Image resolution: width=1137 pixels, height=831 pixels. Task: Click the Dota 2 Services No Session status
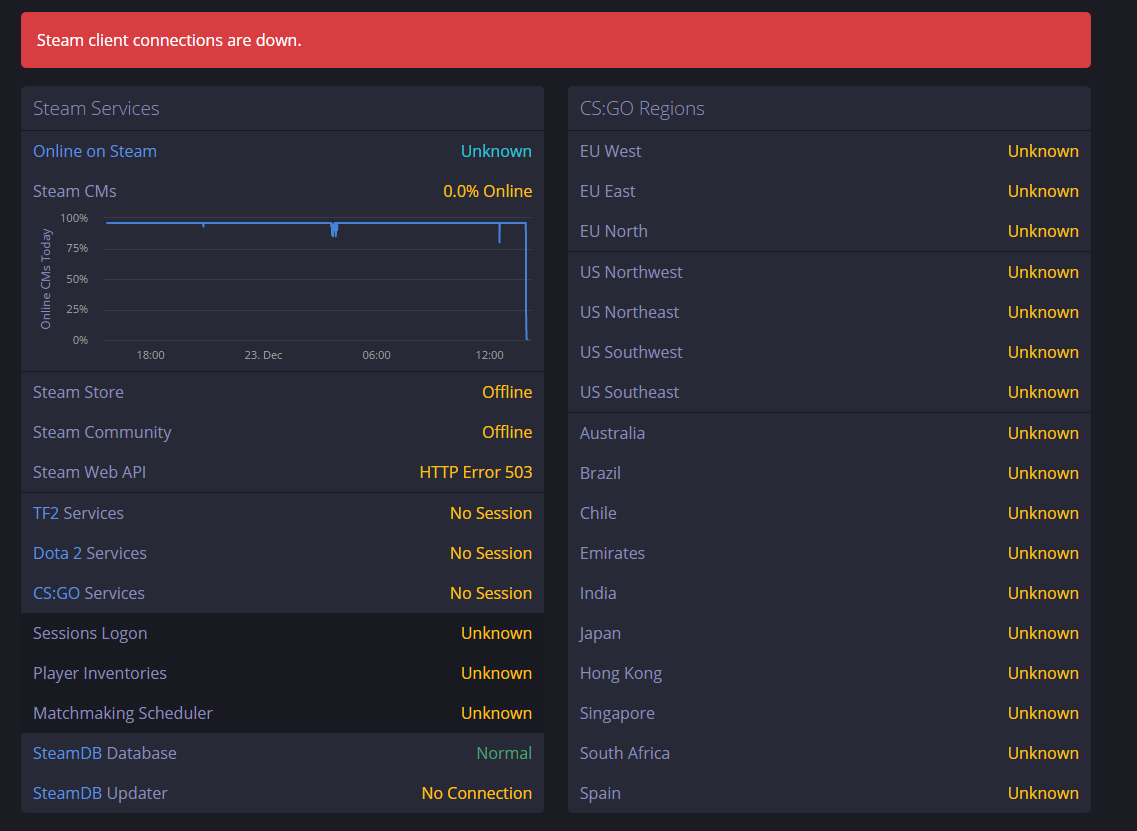pos(491,553)
